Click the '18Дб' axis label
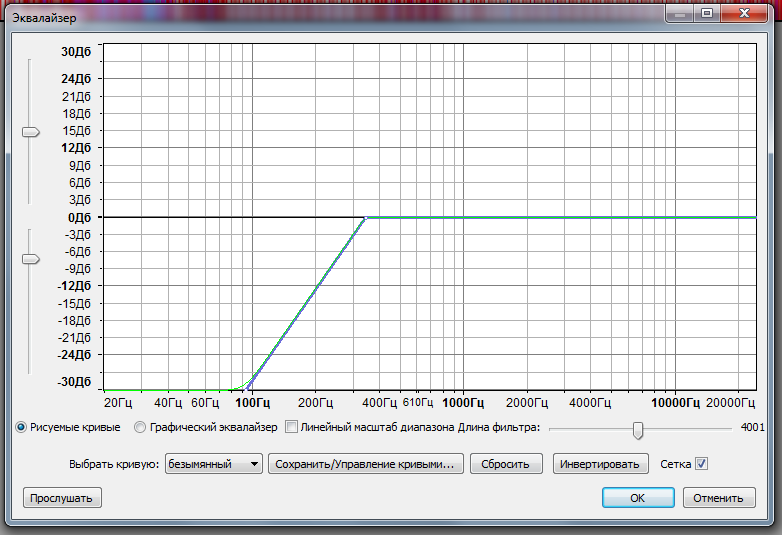This screenshot has height=535, width=782. coord(77,114)
